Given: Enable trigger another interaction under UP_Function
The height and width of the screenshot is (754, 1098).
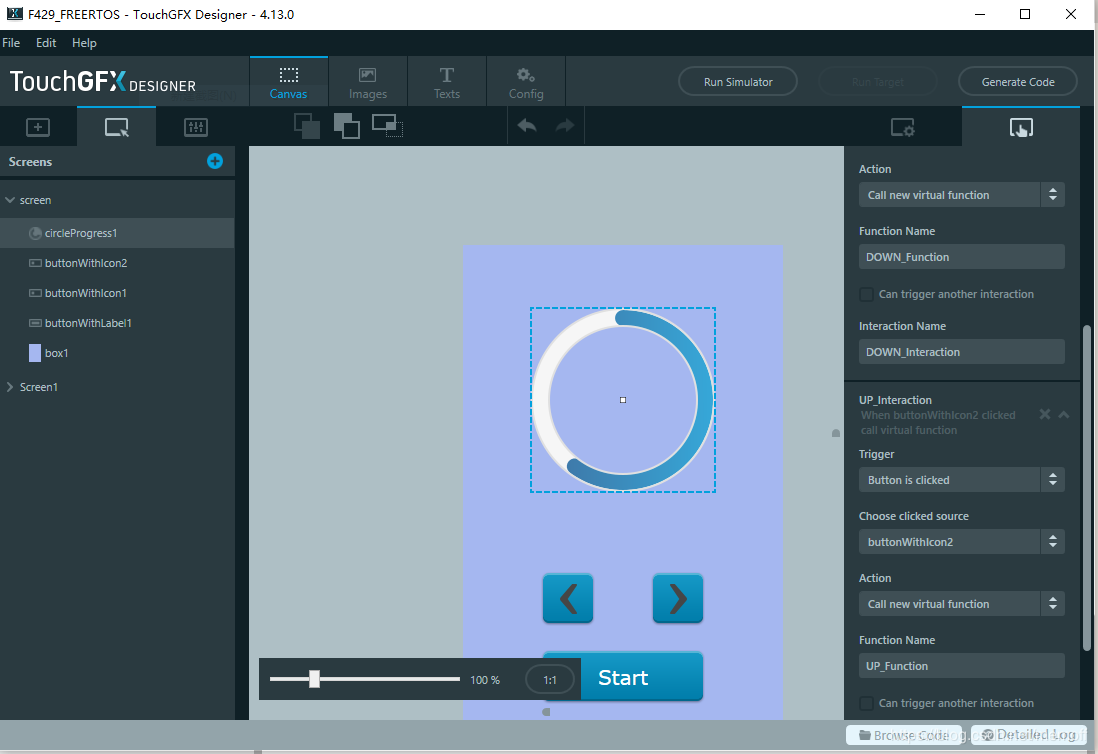Looking at the screenshot, I should tap(866, 703).
